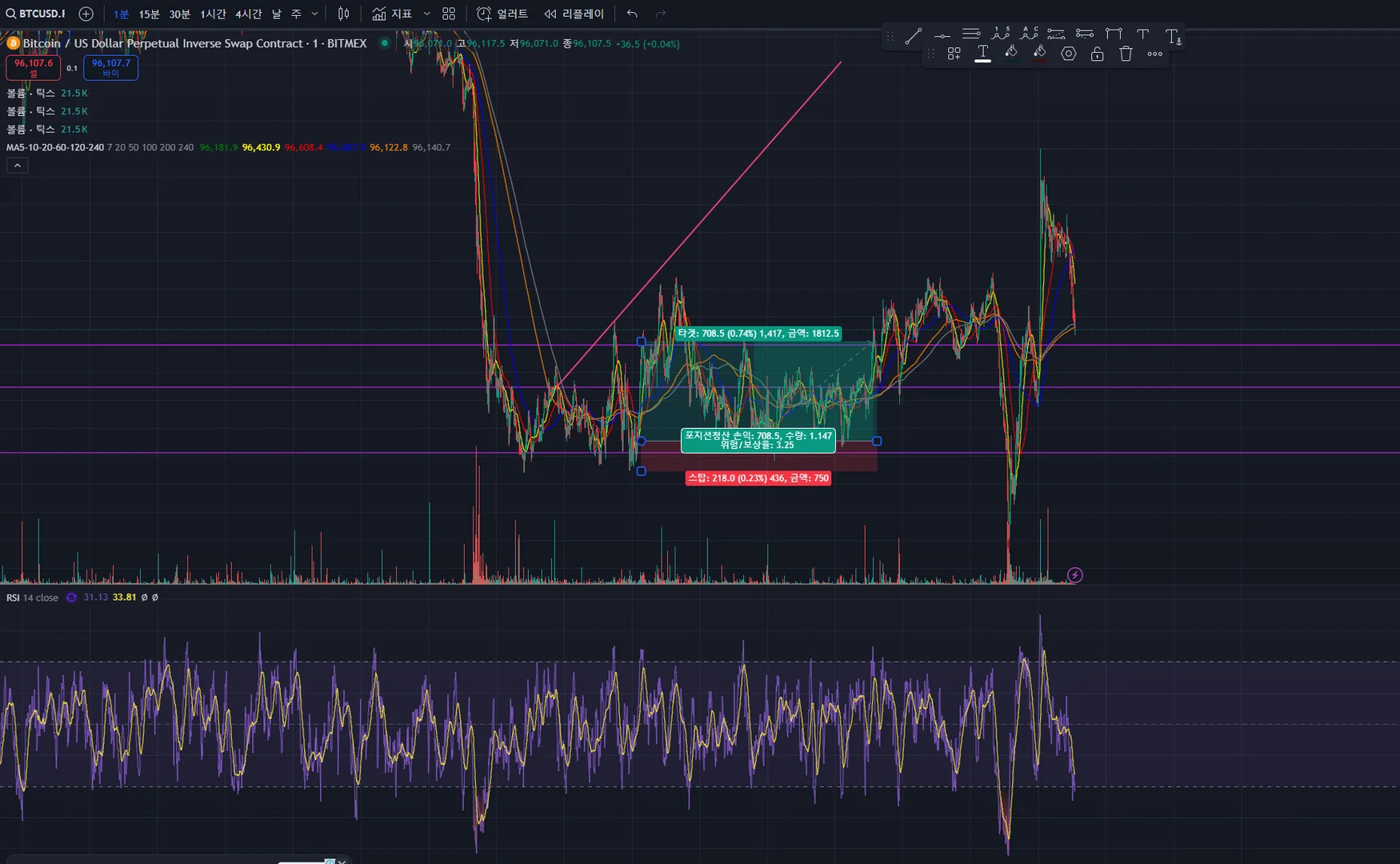Change the position tool text color
Image resolution: width=1400 pixels, height=864 pixels.
pos(982,54)
